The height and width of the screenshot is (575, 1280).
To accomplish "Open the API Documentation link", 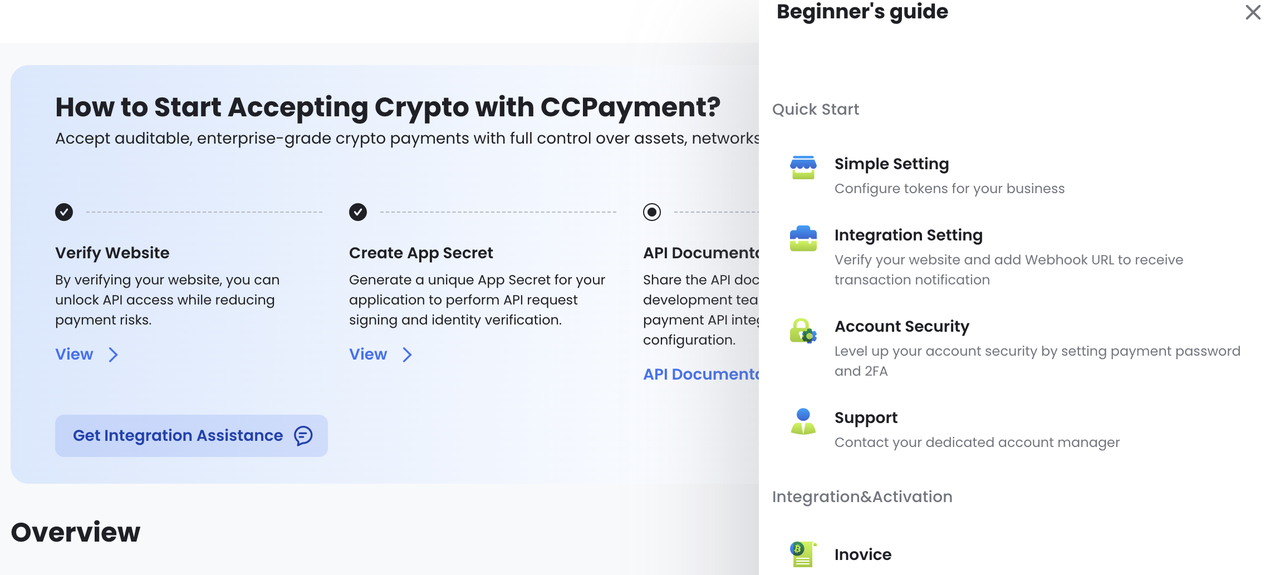I will pyautogui.click(x=701, y=374).
